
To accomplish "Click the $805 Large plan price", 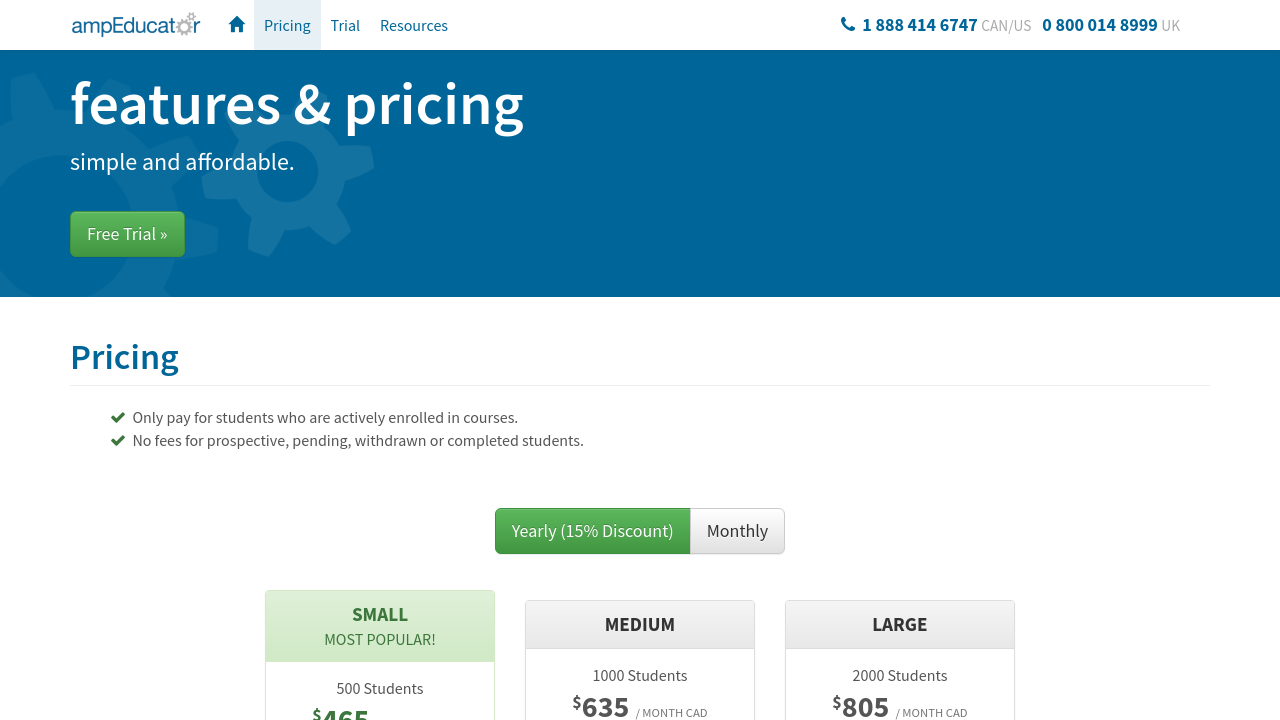I will coord(864,707).
